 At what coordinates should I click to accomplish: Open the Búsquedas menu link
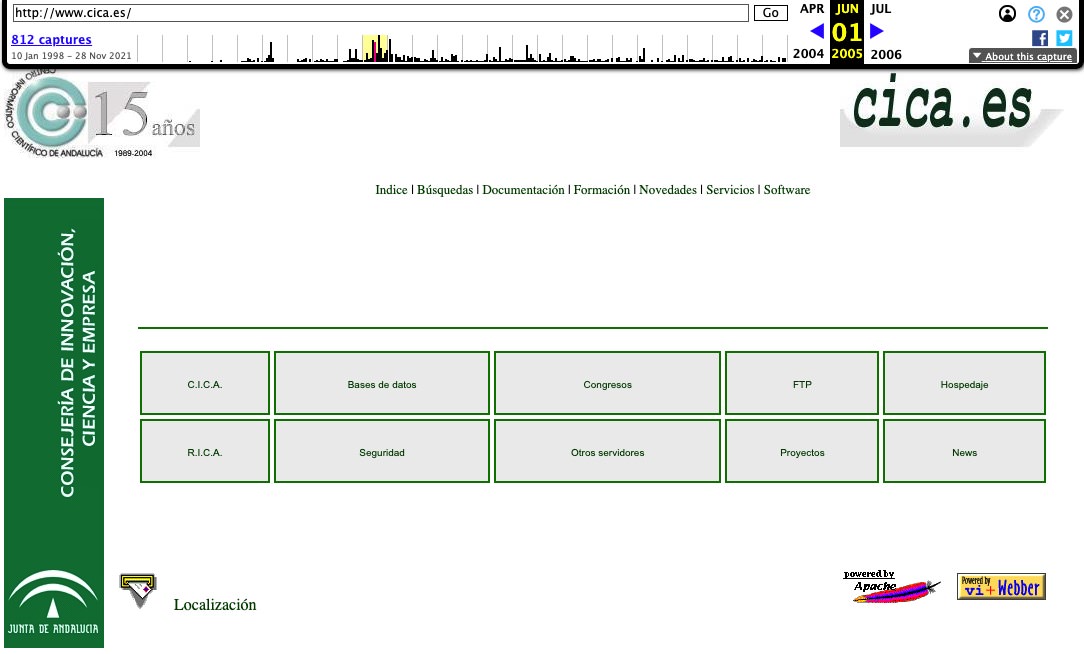pyautogui.click(x=445, y=190)
